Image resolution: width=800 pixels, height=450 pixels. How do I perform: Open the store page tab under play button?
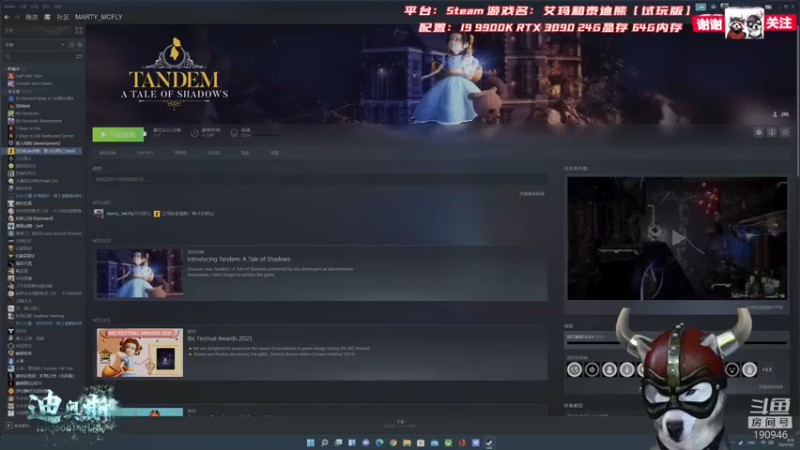pyautogui.click(x=108, y=153)
